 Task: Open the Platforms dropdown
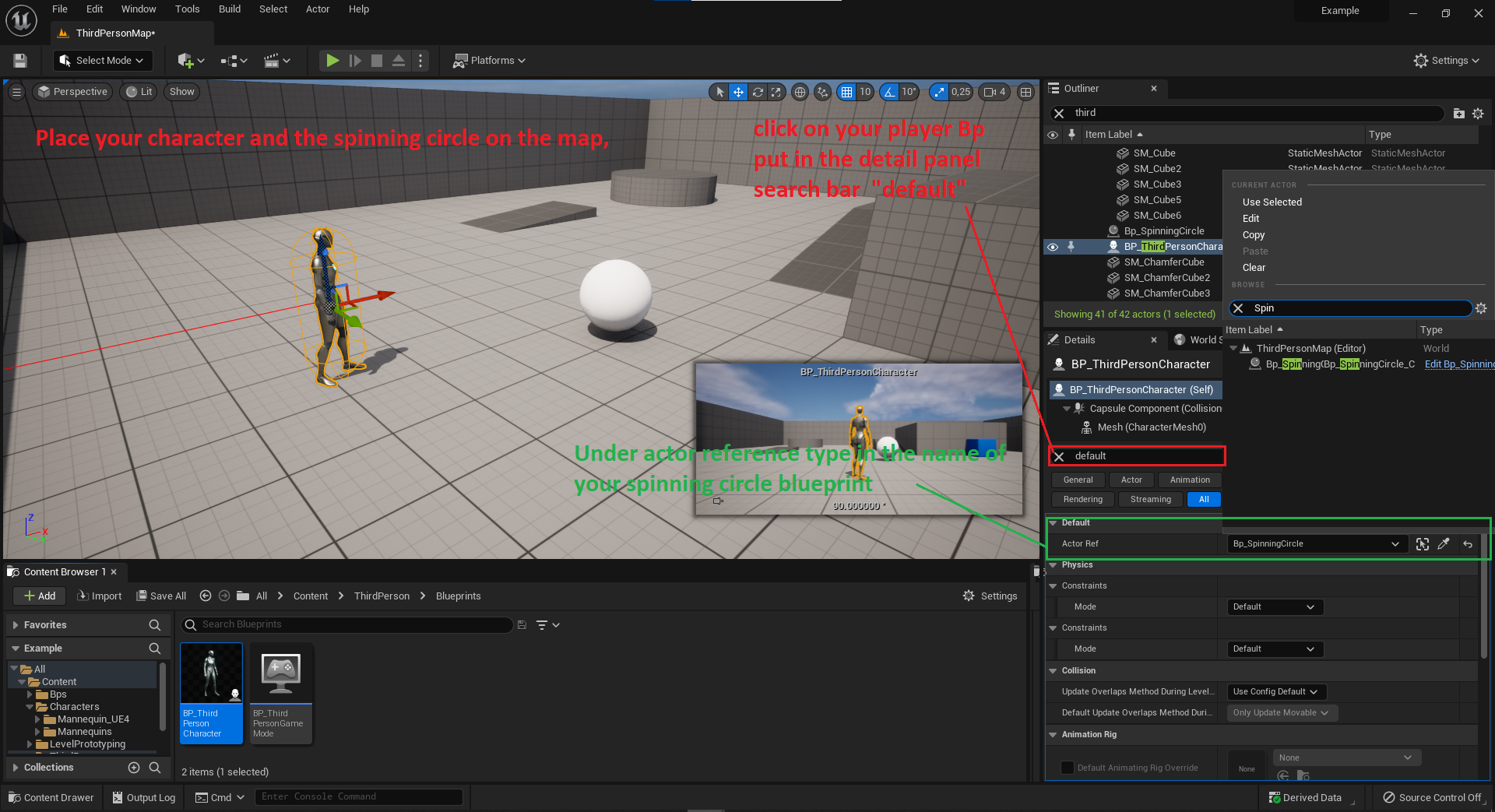490,61
